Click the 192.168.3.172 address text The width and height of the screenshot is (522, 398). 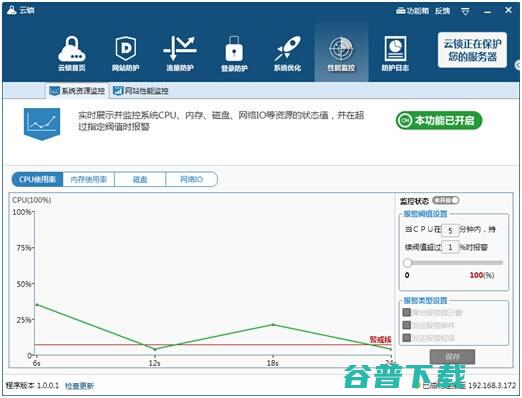tap(492, 385)
